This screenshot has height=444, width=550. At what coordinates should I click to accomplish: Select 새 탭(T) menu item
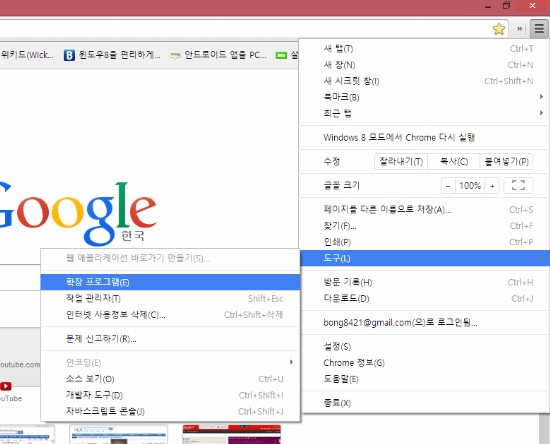tap(424, 48)
